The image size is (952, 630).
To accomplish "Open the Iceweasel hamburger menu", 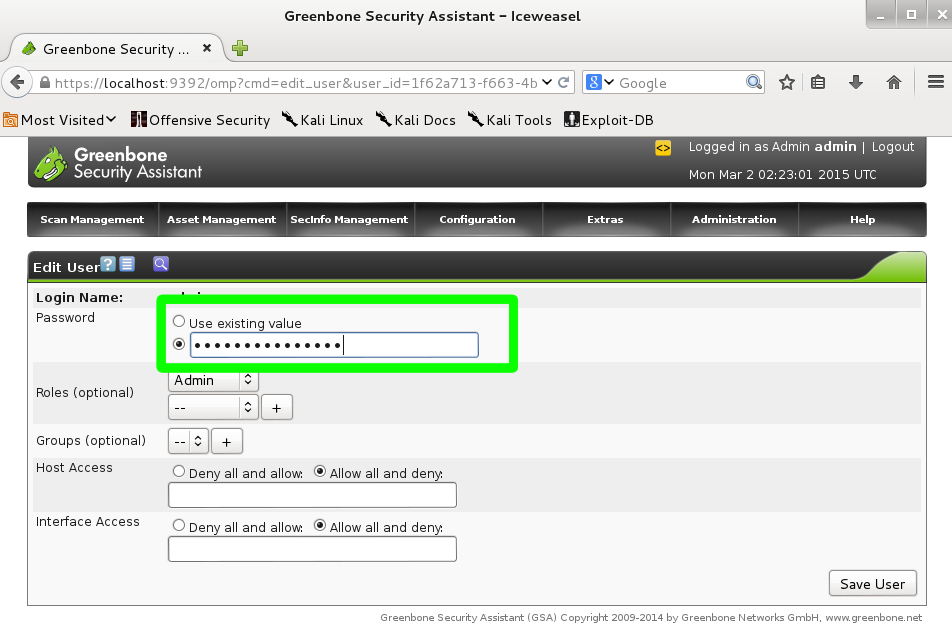I will tap(936, 82).
